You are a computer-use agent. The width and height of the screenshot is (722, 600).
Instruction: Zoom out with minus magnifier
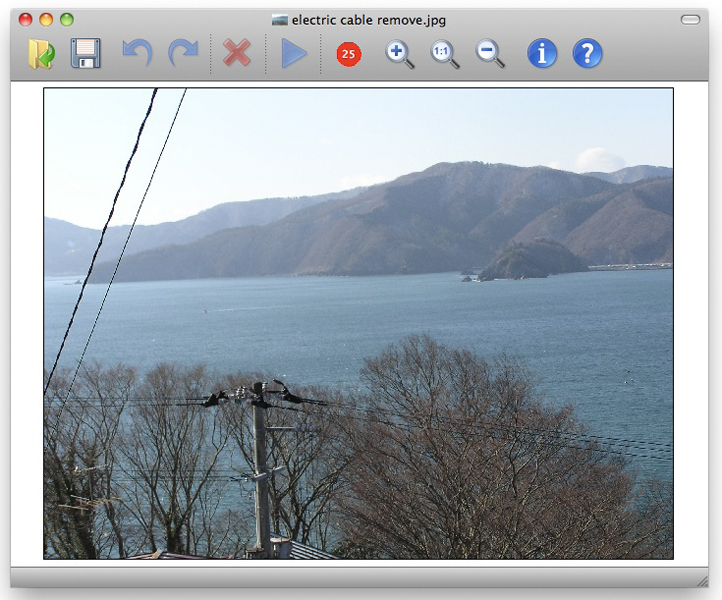pos(489,54)
